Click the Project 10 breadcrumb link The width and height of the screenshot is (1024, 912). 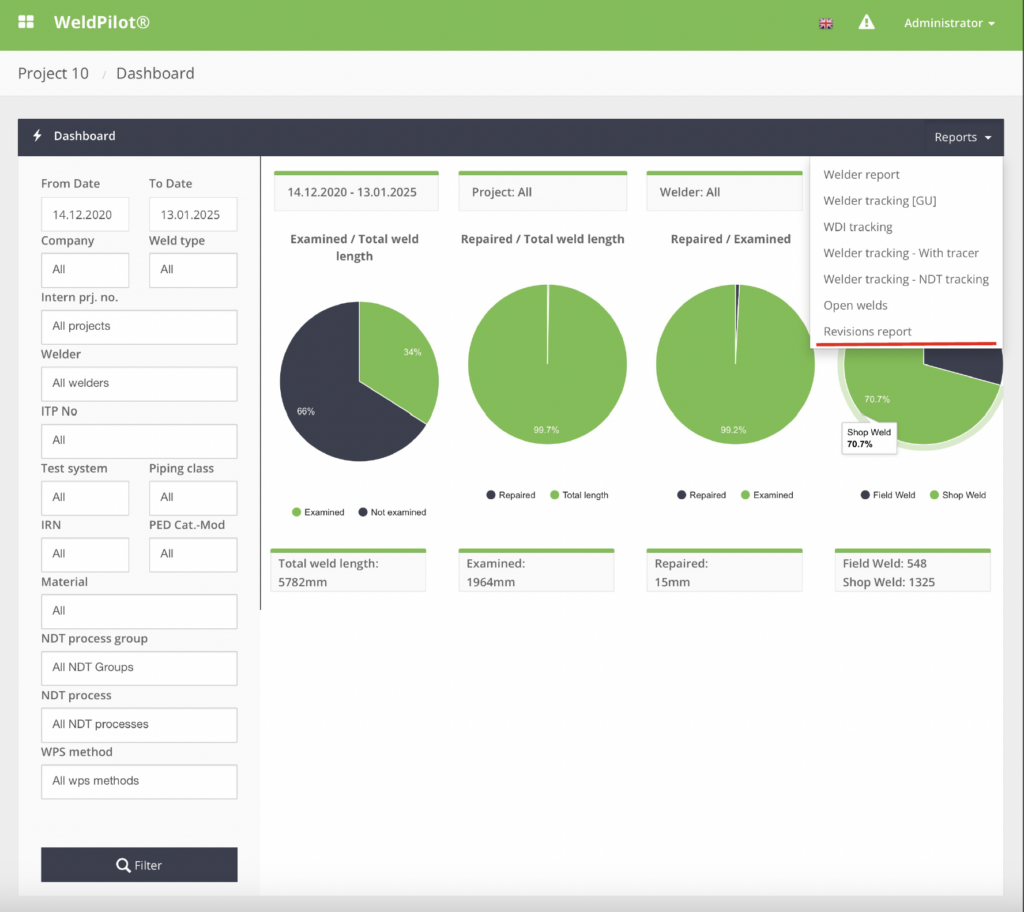(x=53, y=73)
